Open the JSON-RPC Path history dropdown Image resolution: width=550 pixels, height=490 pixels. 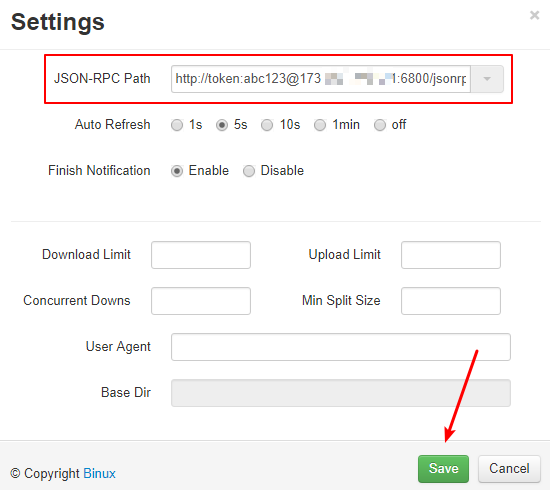click(x=487, y=79)
